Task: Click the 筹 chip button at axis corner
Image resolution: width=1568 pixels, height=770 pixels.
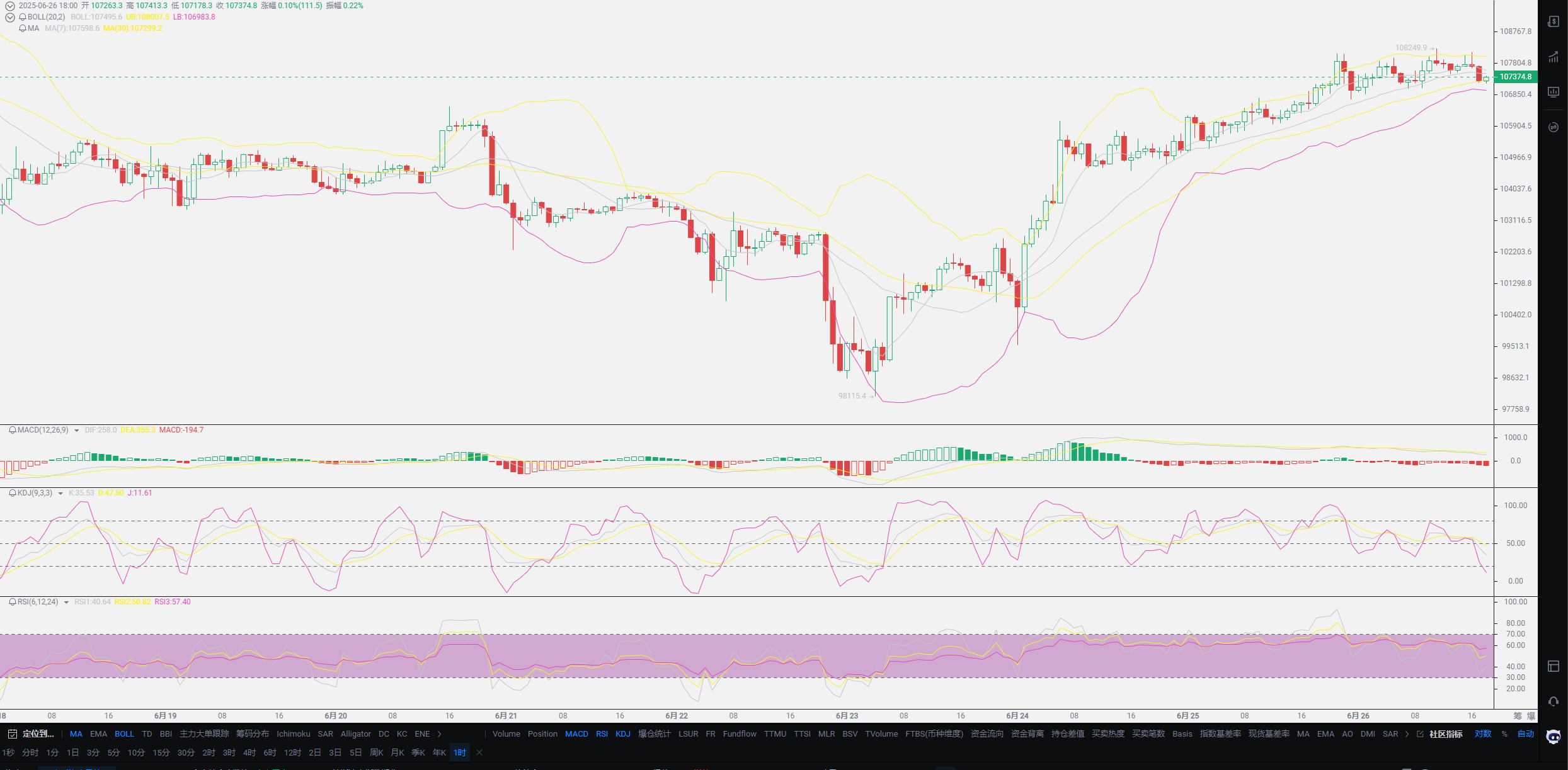Action: (x=1518, y=716)
